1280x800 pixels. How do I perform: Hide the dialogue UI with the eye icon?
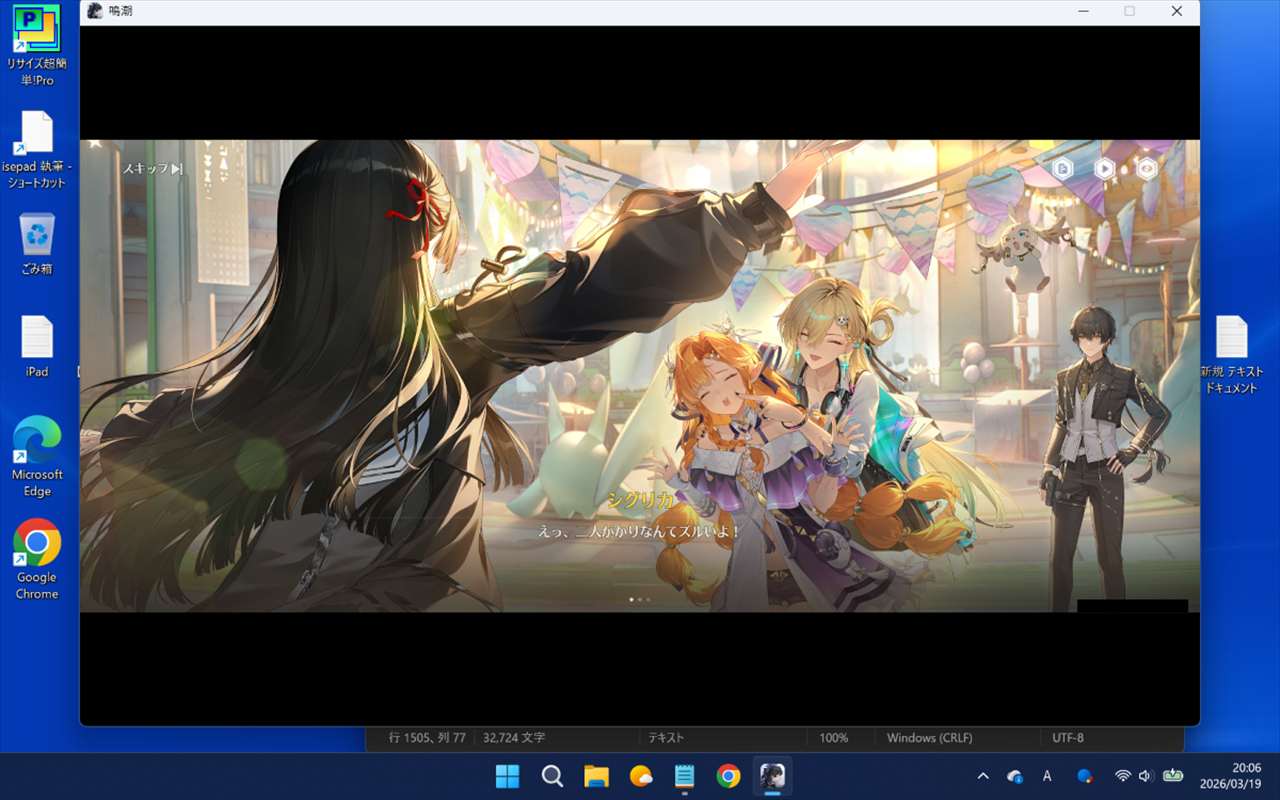[1147, 169]
